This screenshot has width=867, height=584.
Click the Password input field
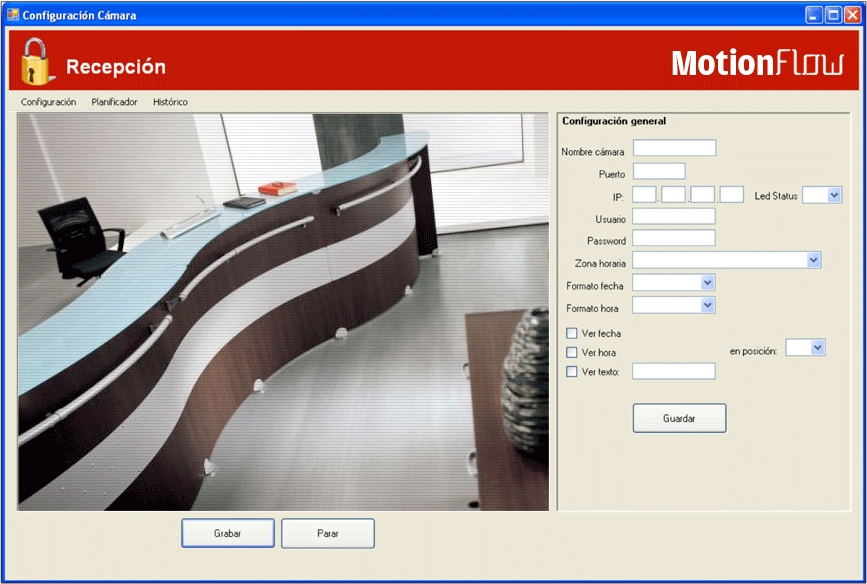(x=674, y=238)
